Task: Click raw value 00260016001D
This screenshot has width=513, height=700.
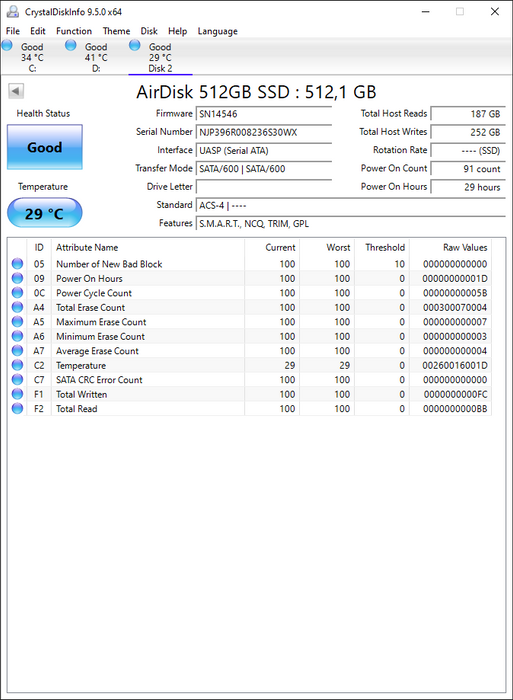Action: click(x=455, y=366)
